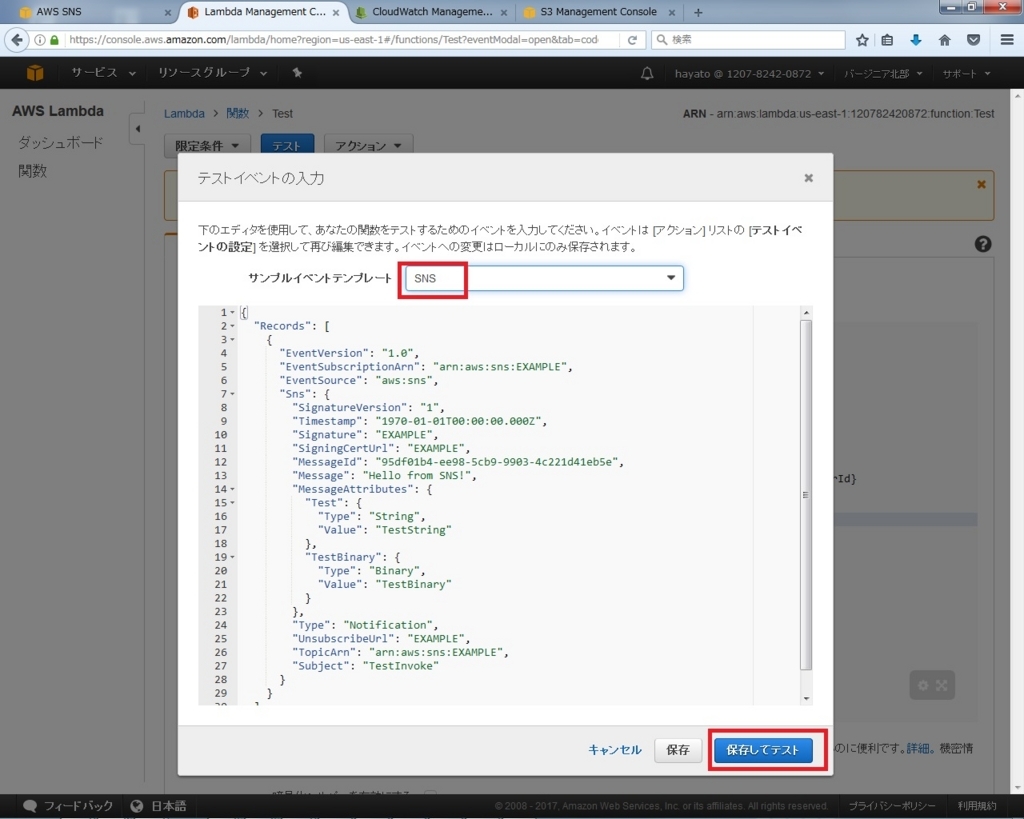Bookmark this page with the star icon
This screenshot has height=819, width=1024.
pyautogui.click(x=862, y=40)
